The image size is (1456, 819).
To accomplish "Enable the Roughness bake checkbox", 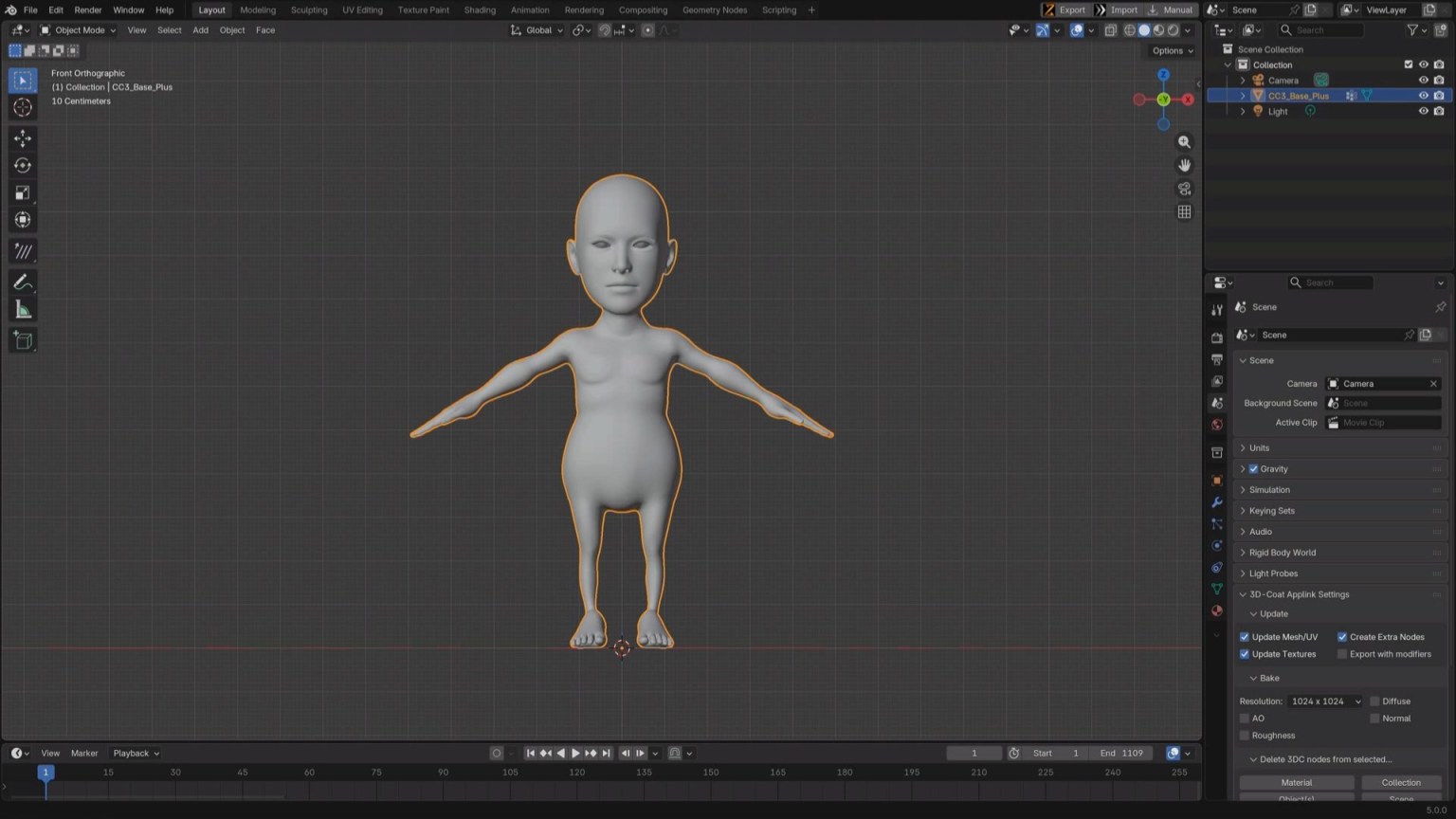I will (x=1245, y=736).
